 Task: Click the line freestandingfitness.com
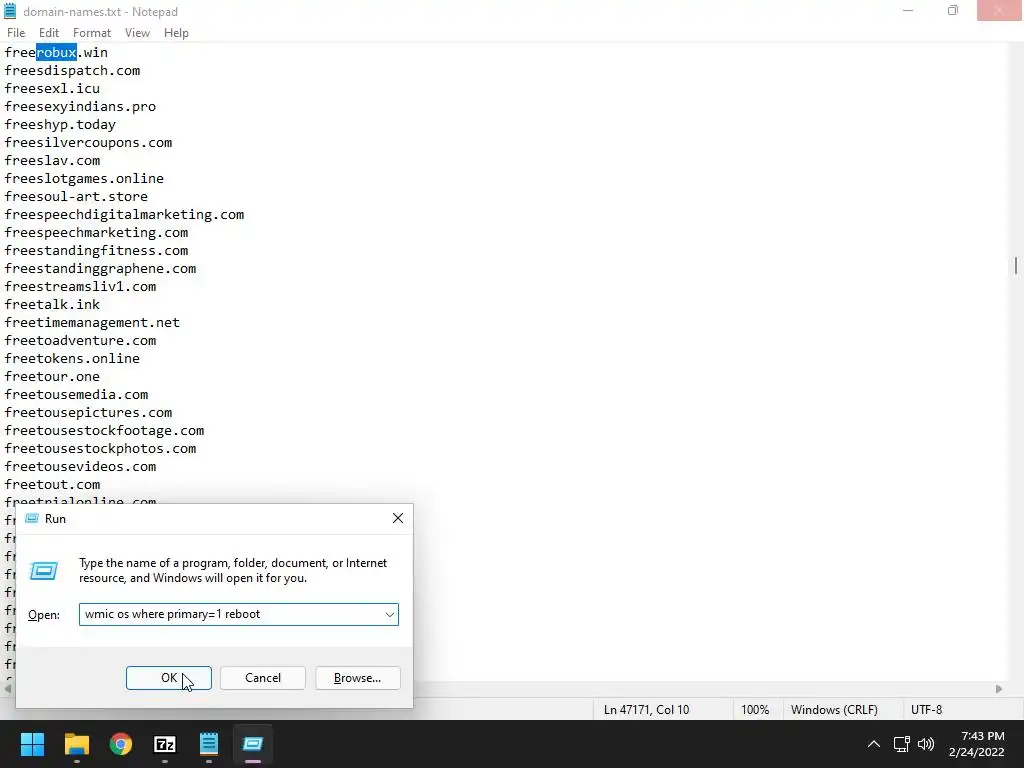point(96,251)
